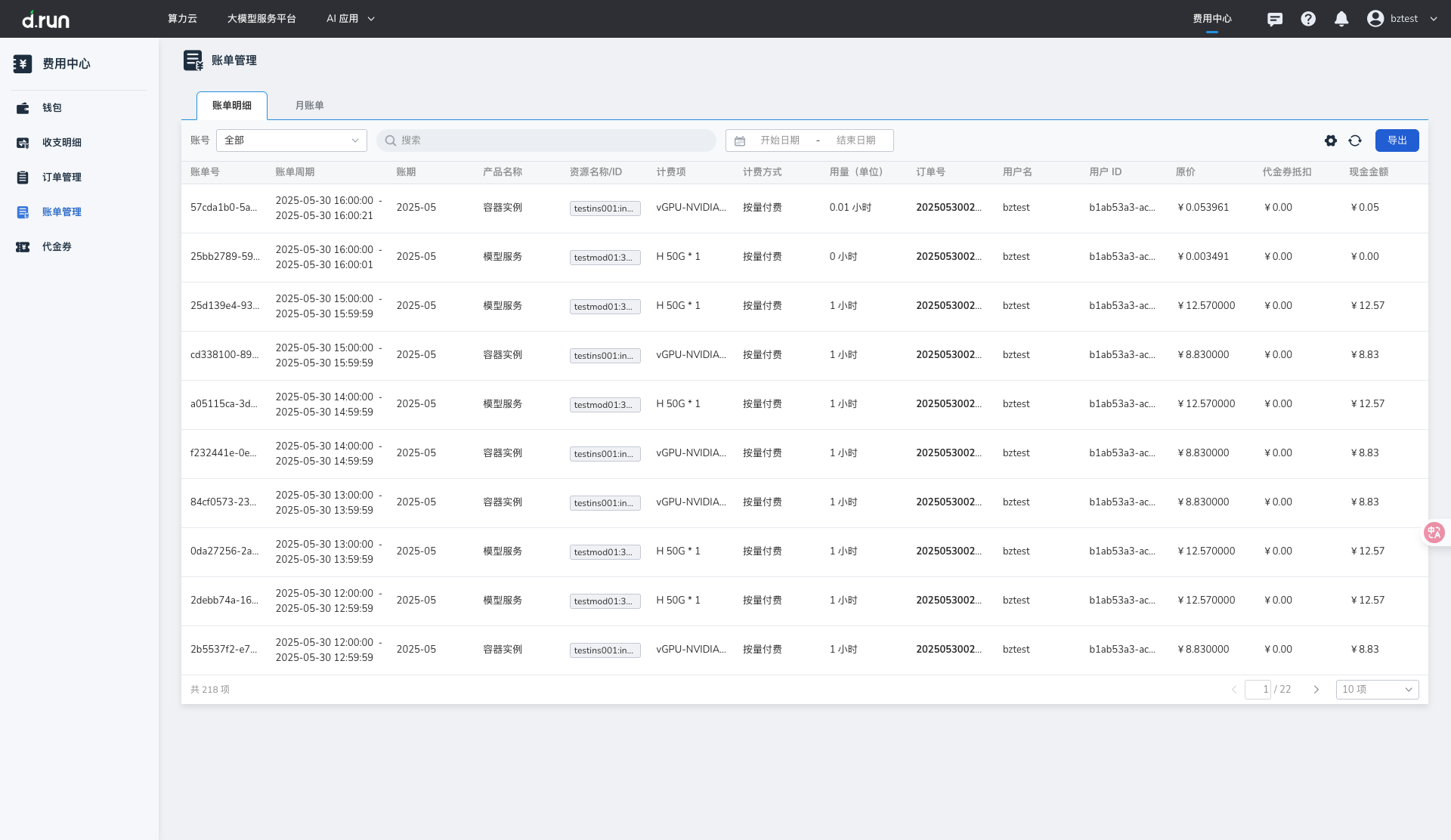Open 钱包 wallet in sidebar

[x=51, y=108]
